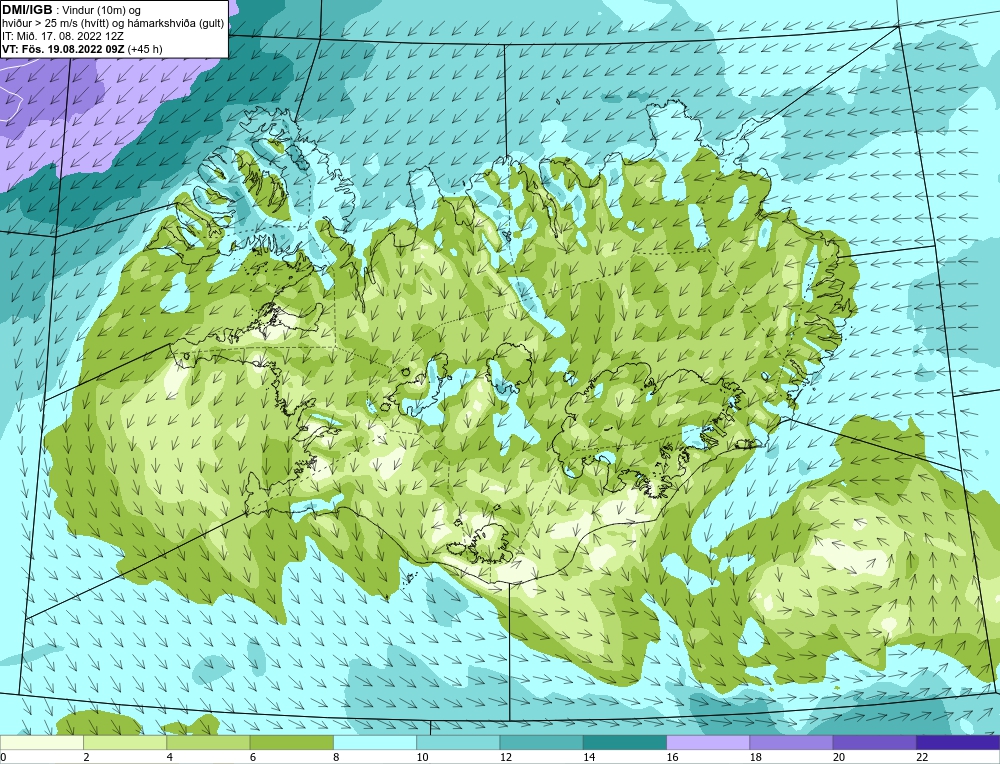Screen dimensions: 1000x764
Task: Click the 20–22 m/s violet legend swatch
Action: [x=874, y=742]
